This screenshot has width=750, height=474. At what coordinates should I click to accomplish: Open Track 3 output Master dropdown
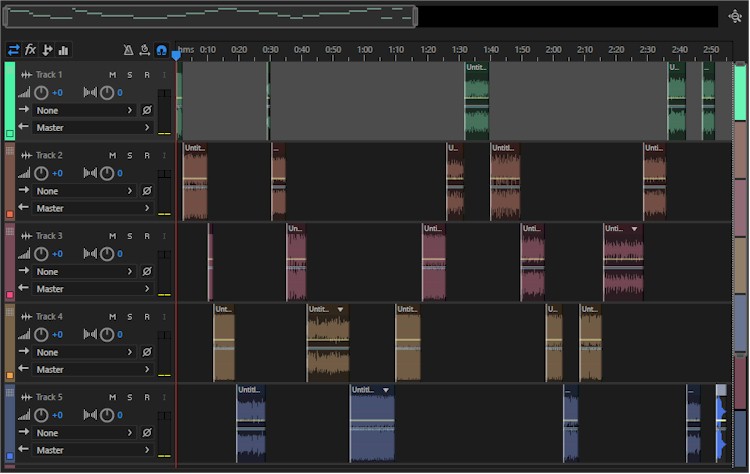tap(93, 289)
